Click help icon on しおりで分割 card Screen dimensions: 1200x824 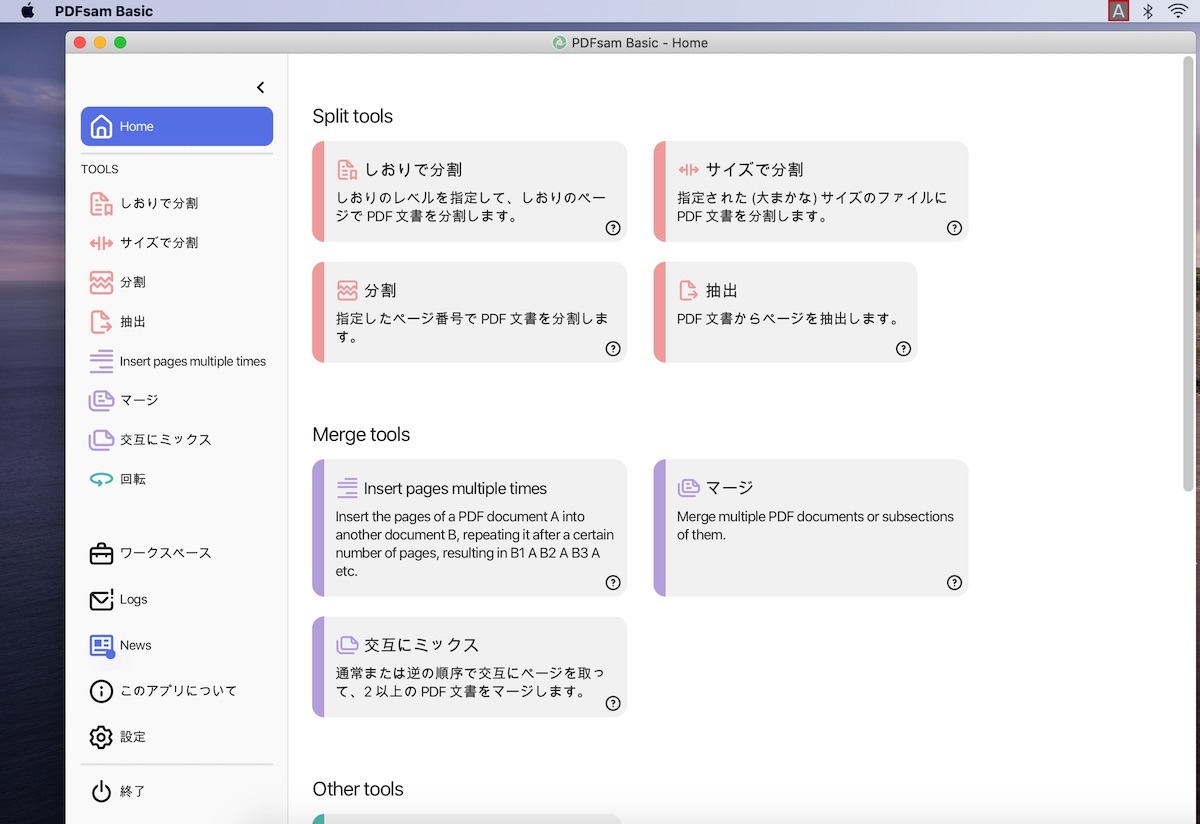click(x=613, y=228)
